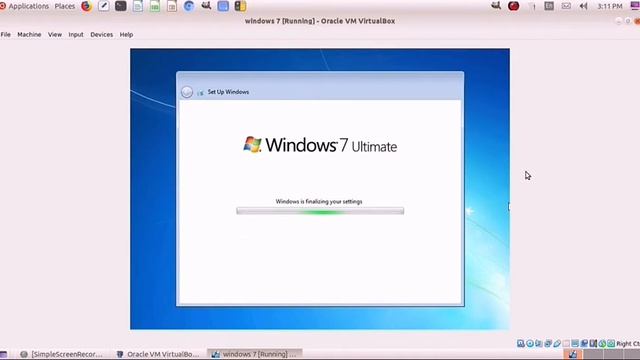Open the Places menu in the top panel
This screenshot has height=360, width=640.
[64, 6]
